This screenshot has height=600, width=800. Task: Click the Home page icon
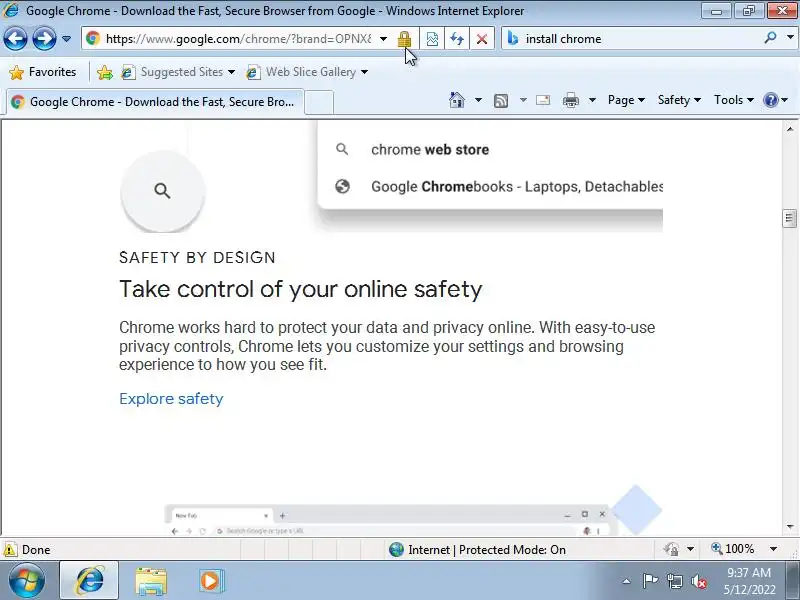(457, 100)
